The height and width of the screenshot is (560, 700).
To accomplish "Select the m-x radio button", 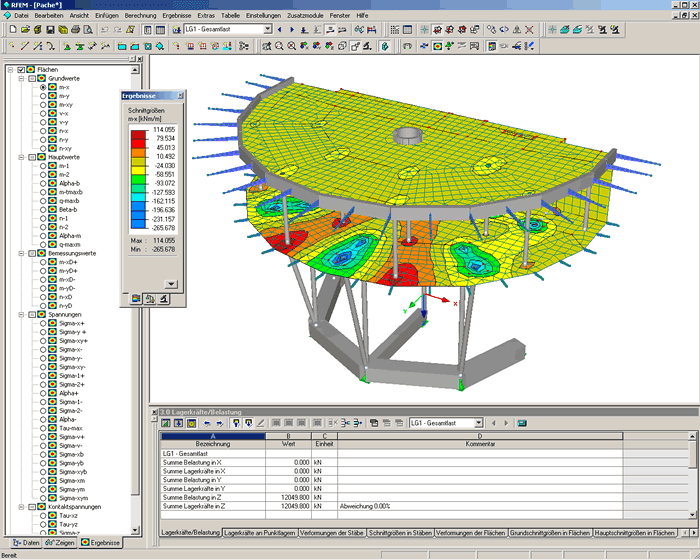I will 43,87.
